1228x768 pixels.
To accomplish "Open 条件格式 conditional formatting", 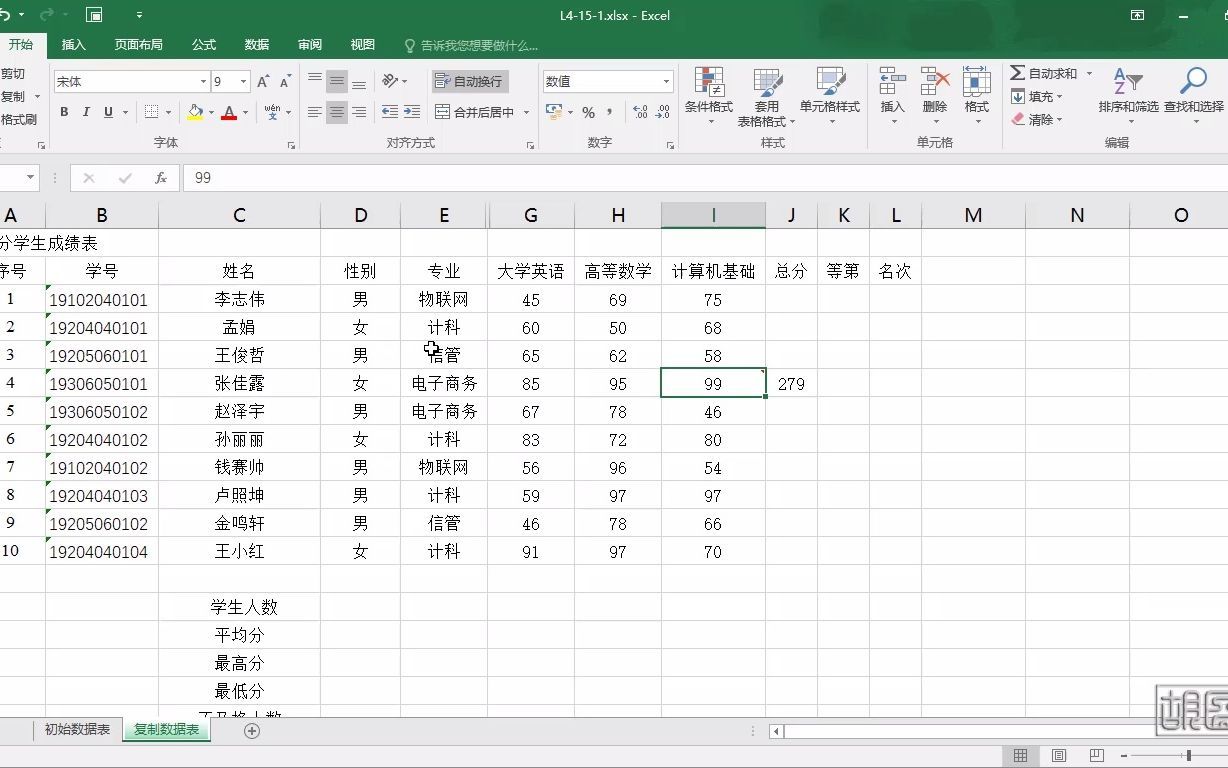I will [x=709, y=97].
